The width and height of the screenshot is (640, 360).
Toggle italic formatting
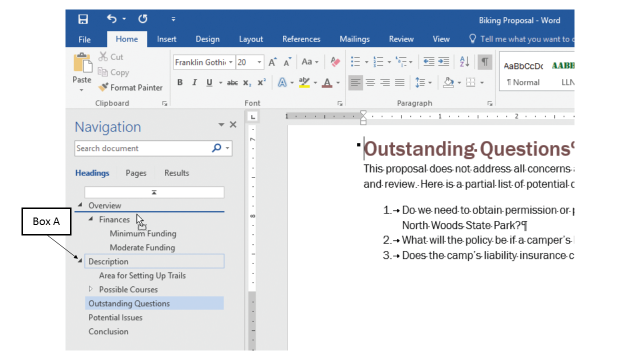[x=195, y=82]
